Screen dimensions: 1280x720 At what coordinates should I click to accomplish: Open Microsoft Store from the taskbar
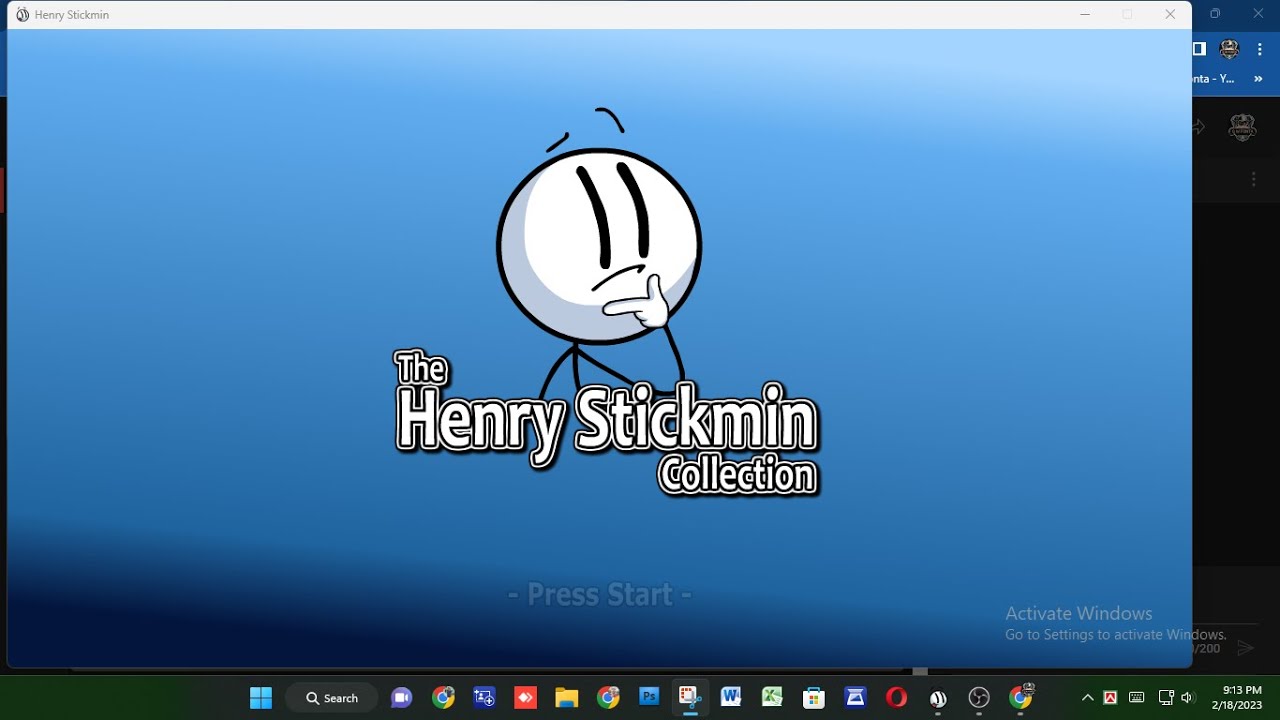[814, 698]
